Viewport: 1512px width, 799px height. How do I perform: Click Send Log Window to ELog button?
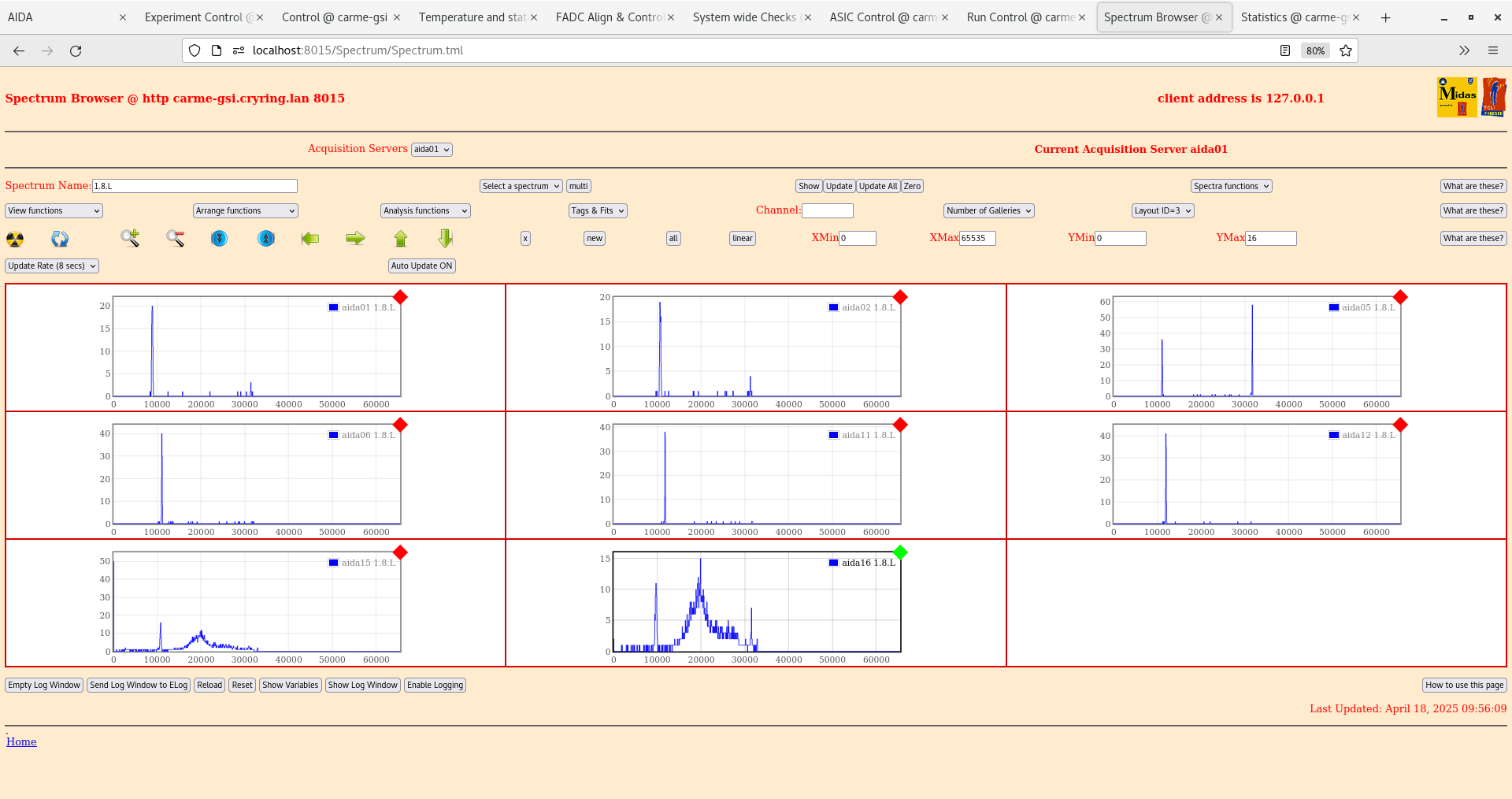[139, 685]
